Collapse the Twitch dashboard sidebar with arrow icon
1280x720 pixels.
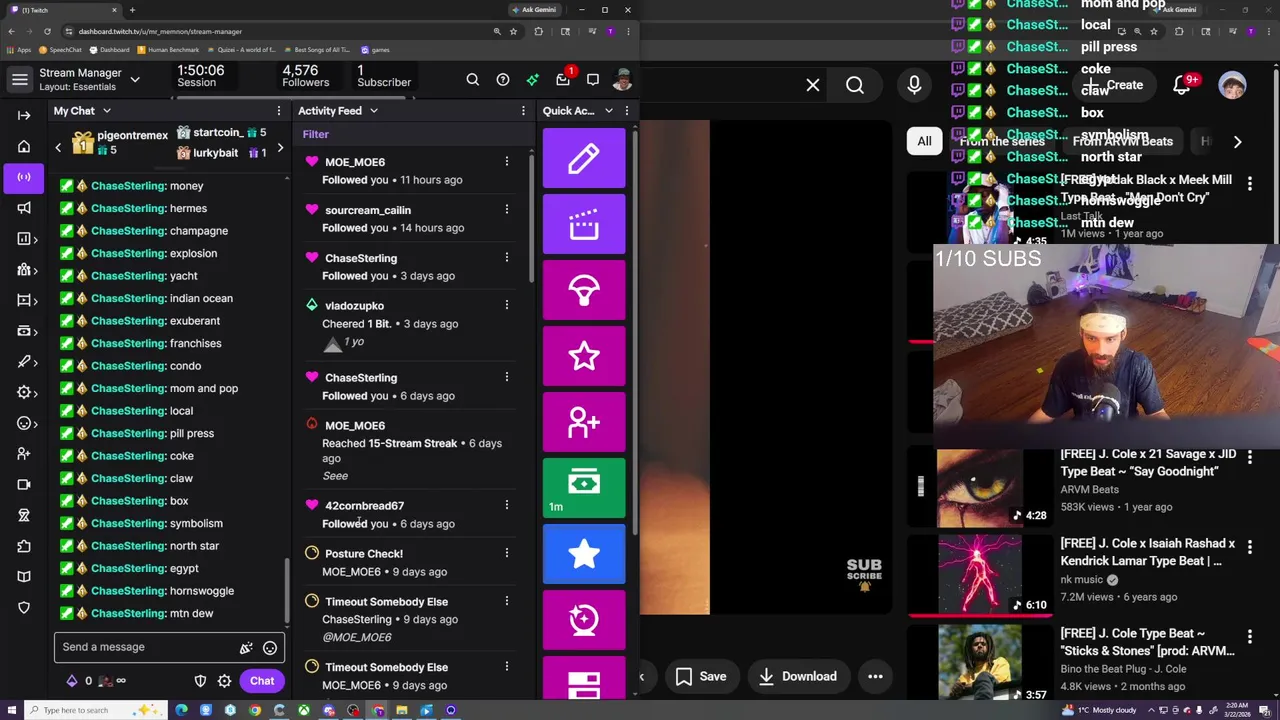click(x=24, y=115)
